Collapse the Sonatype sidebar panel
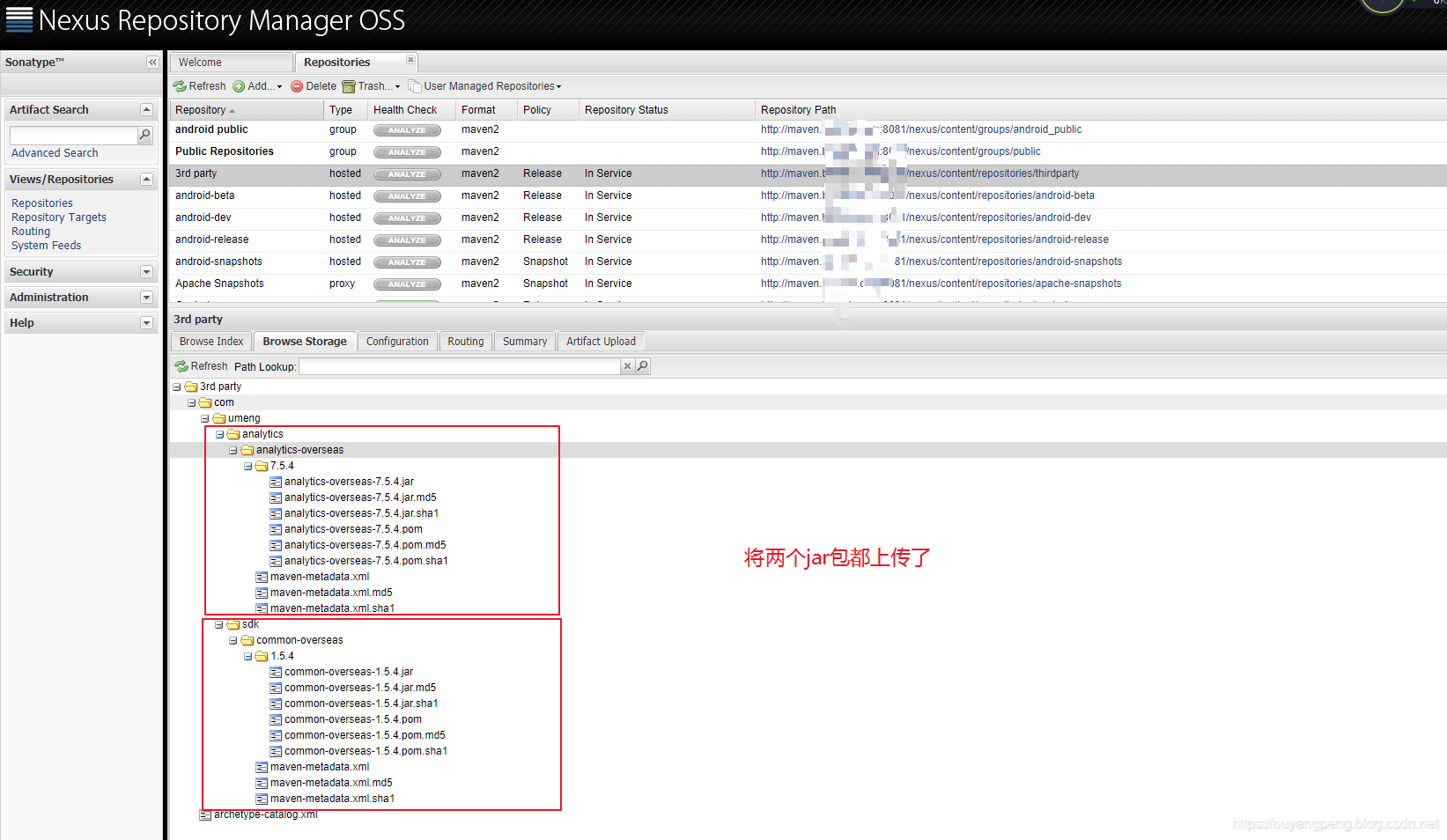The image size is (1447, 840). (x=152, y=63)
